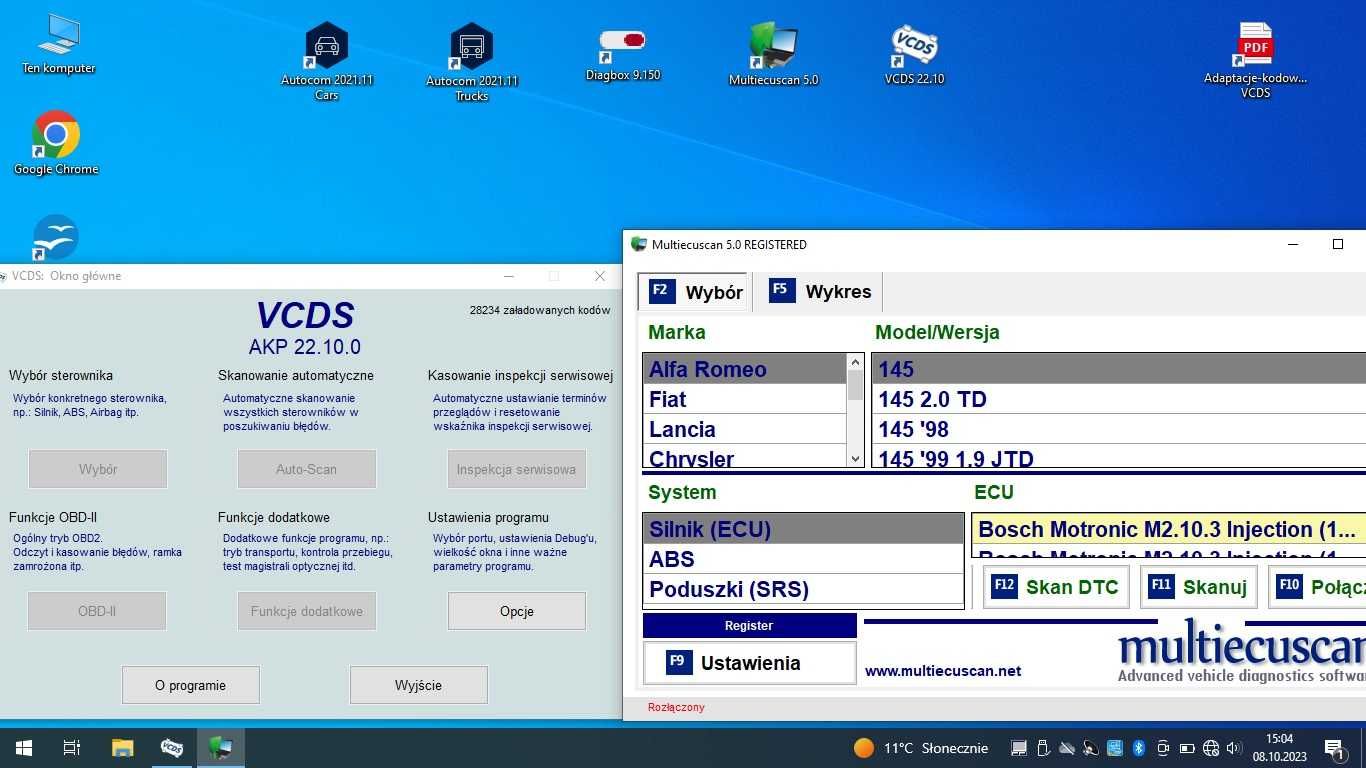This screenshot has width=1366, height=768.
Task: Open the notification center with one notification
Action: tap(1335, 748)
